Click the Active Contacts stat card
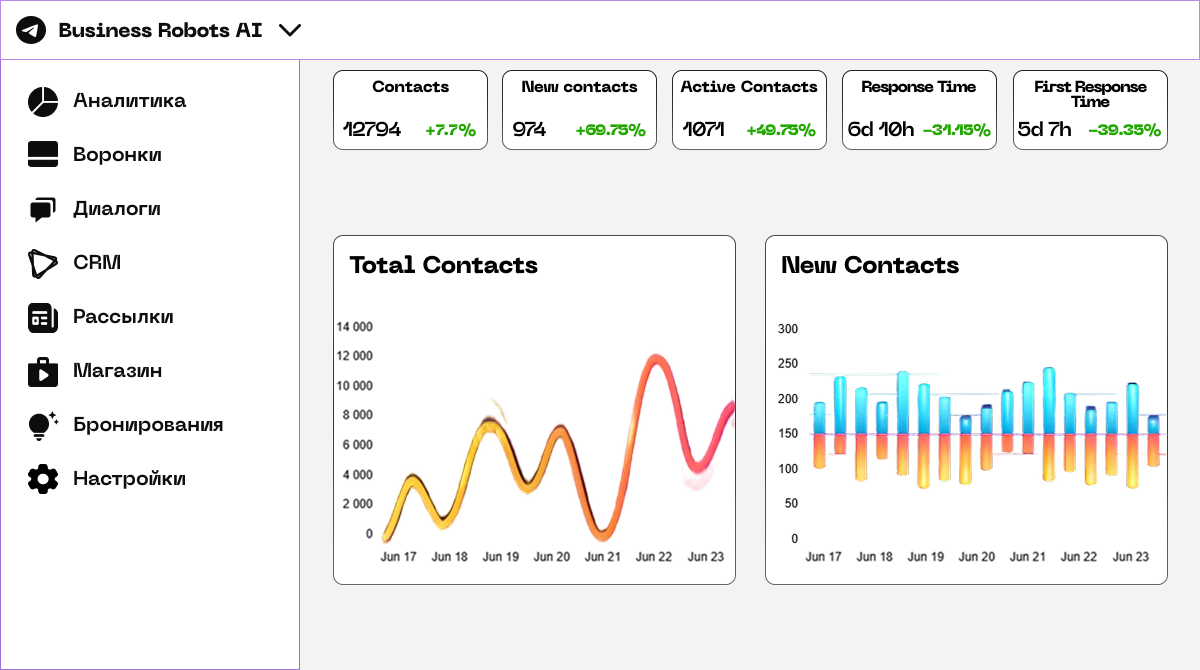 pos(749,110)
